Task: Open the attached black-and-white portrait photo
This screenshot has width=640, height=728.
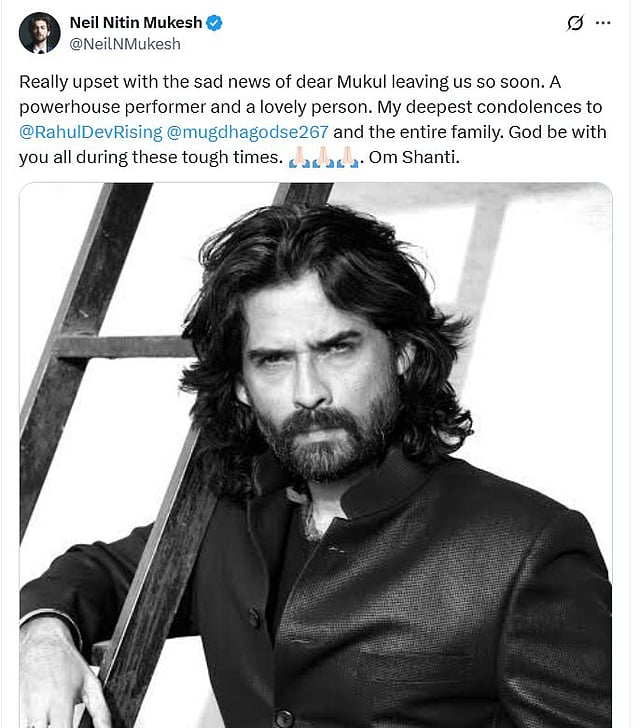Action: tap(316, 455)
